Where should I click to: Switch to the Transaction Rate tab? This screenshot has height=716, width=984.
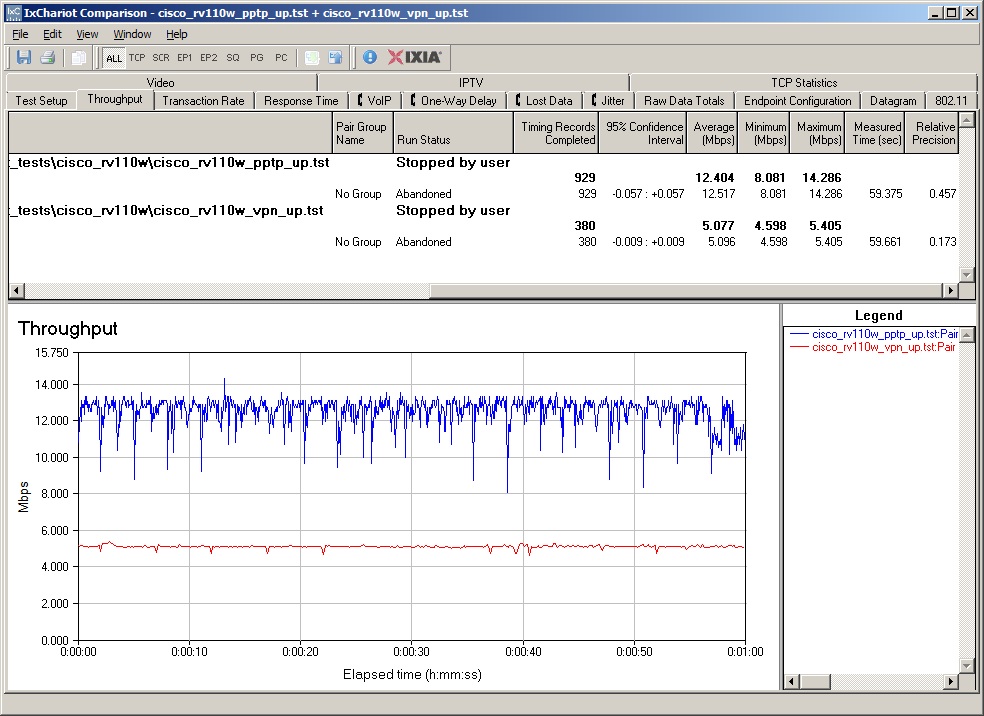pyautogui.click(x=203, y=100)
